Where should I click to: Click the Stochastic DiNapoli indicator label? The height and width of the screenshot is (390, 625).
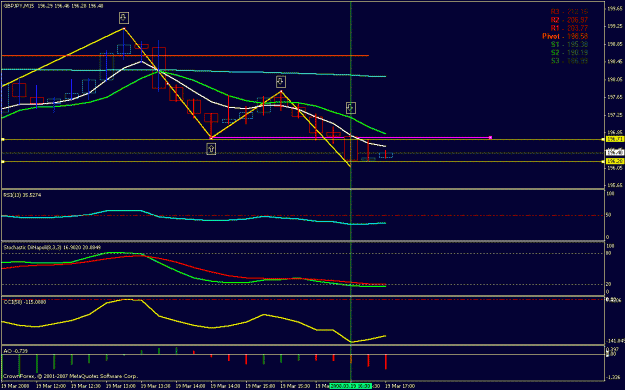click(52, 248)
